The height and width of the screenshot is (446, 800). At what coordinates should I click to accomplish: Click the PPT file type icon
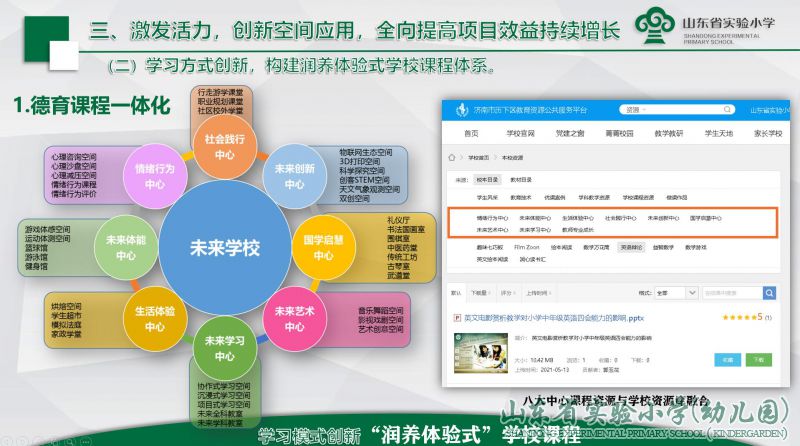(457, 316)
